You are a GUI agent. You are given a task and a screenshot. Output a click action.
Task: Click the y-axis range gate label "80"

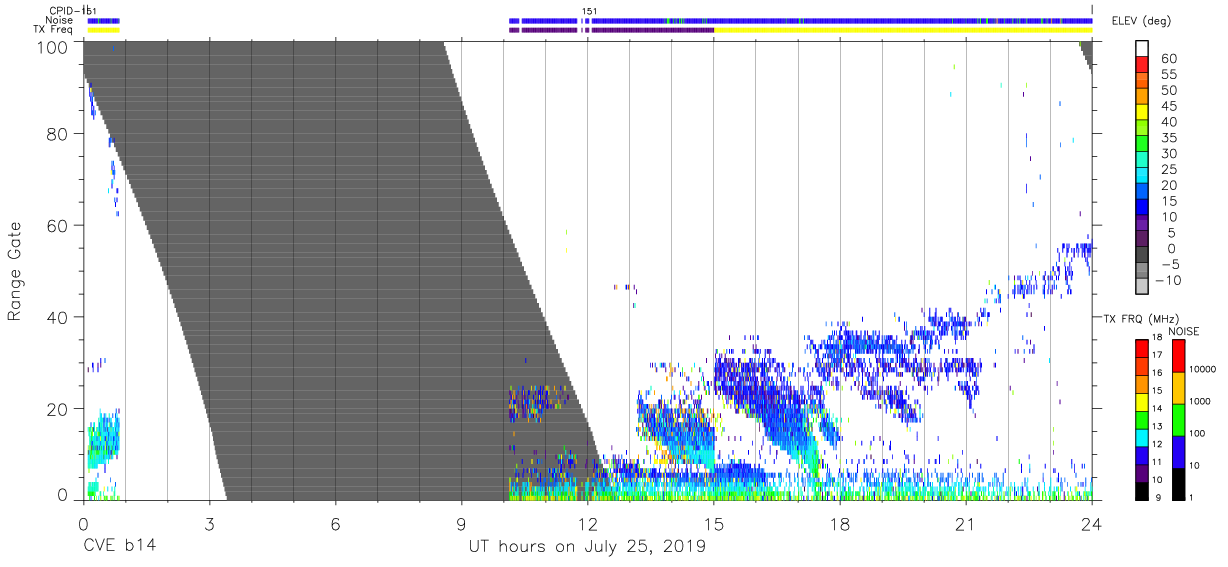pos(58,134)
